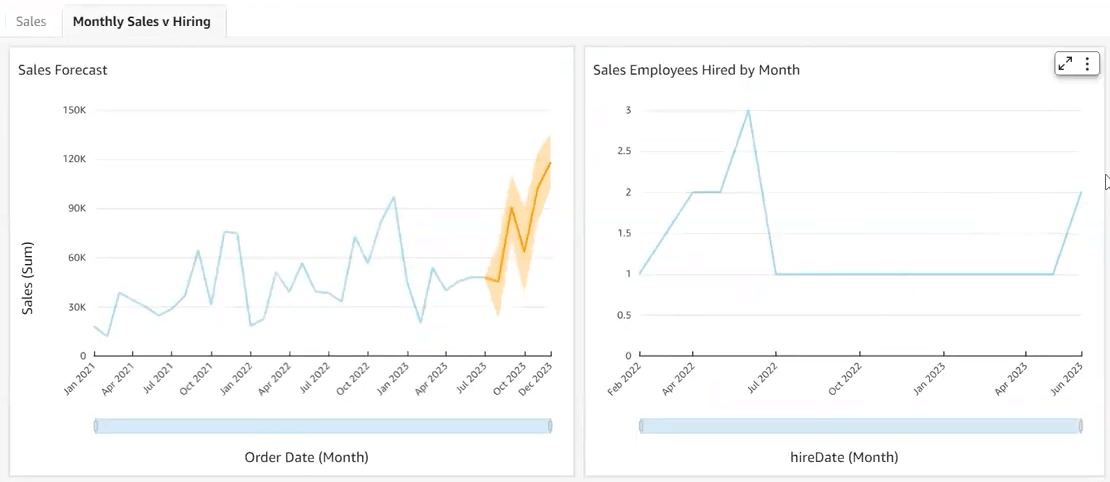1110x482 pixels.
Task: Click the hireDate range slider bar
Action: pos(860,426)
